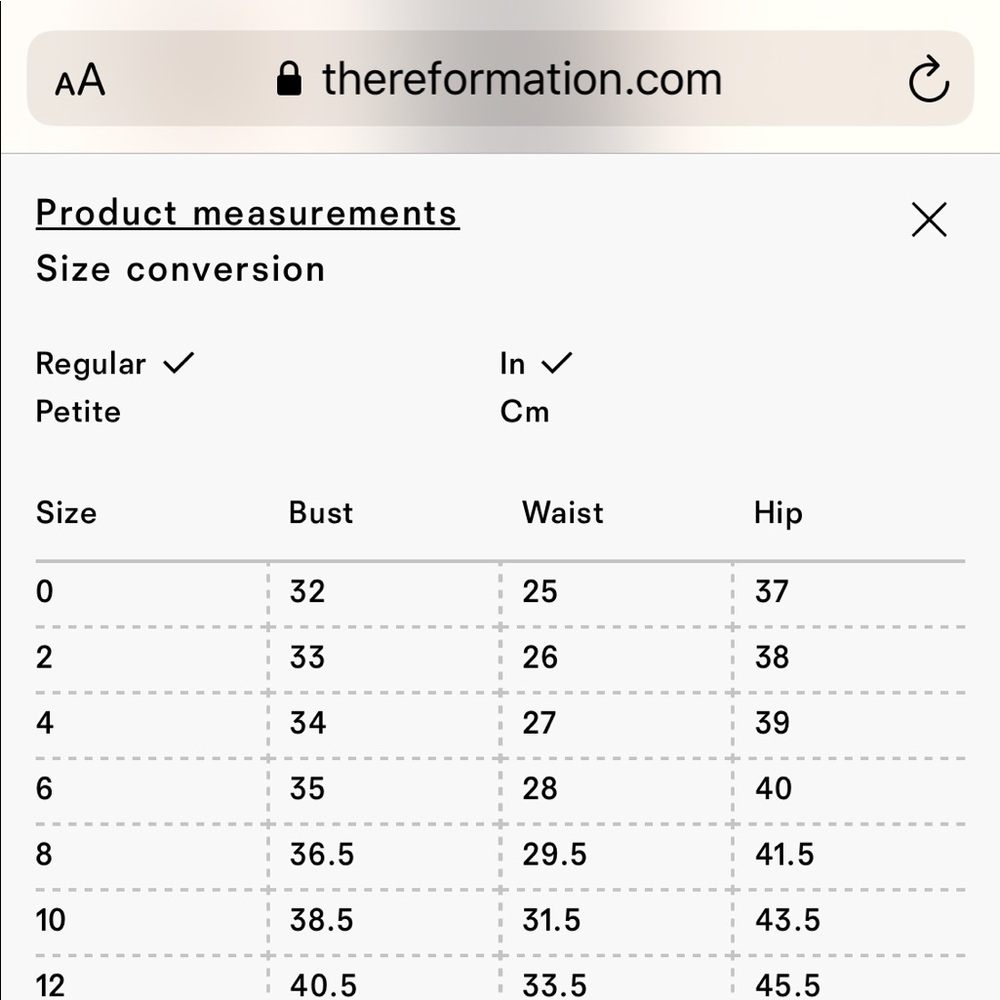Image resolution: width=1000 pixels, height=1000 pixels.
Task: Switch measurements to Cm
Action: (x=525, y=412)
